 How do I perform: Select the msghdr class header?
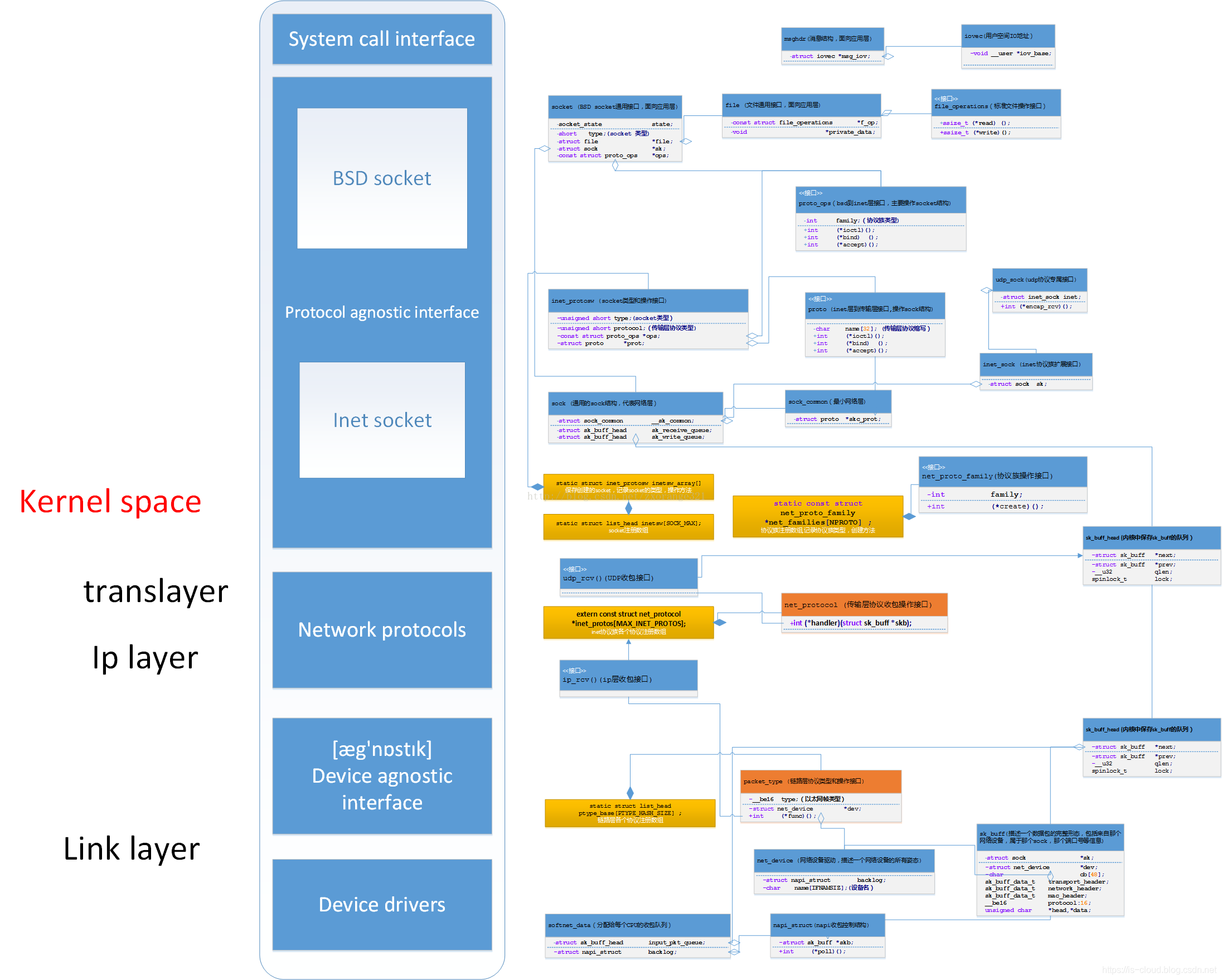tap(832, 38)
